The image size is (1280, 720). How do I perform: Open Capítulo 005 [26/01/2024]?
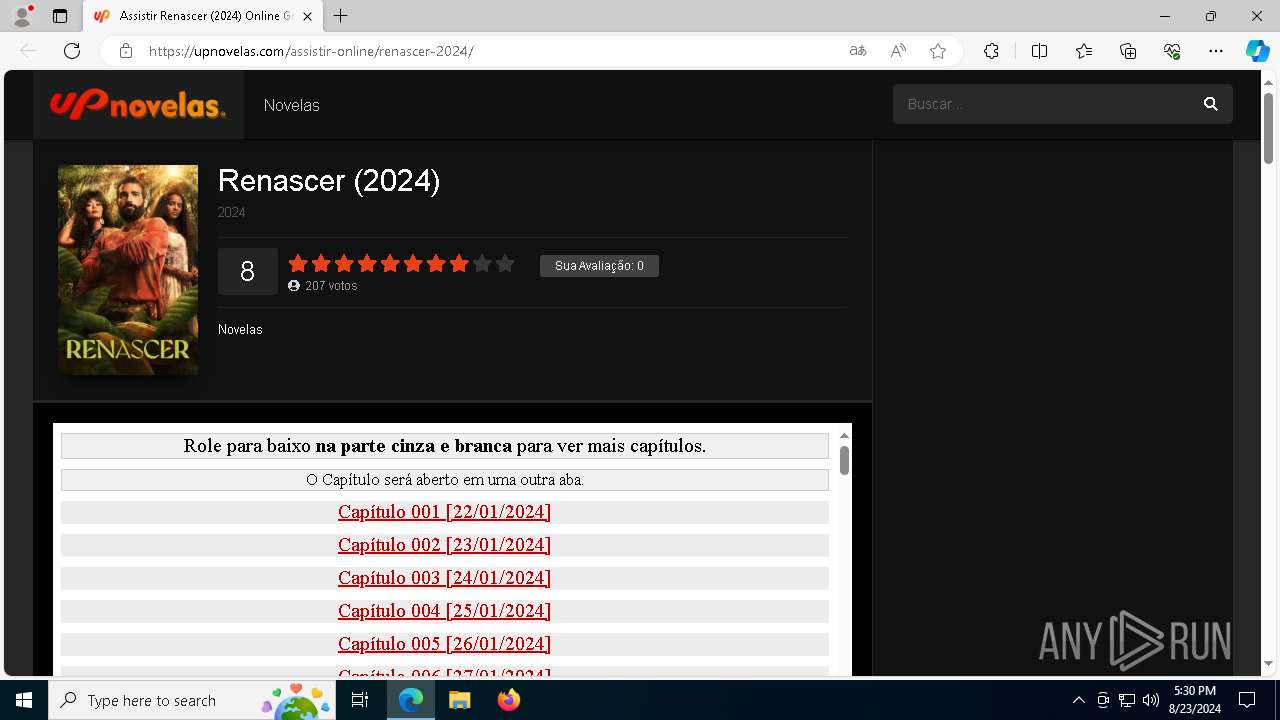444,644
